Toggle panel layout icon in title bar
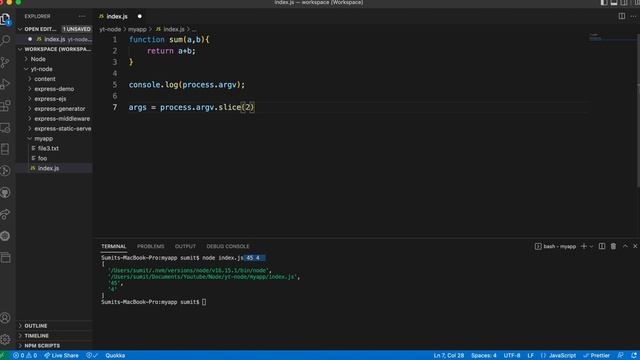 pyautogui.click(x=614, y=2)
